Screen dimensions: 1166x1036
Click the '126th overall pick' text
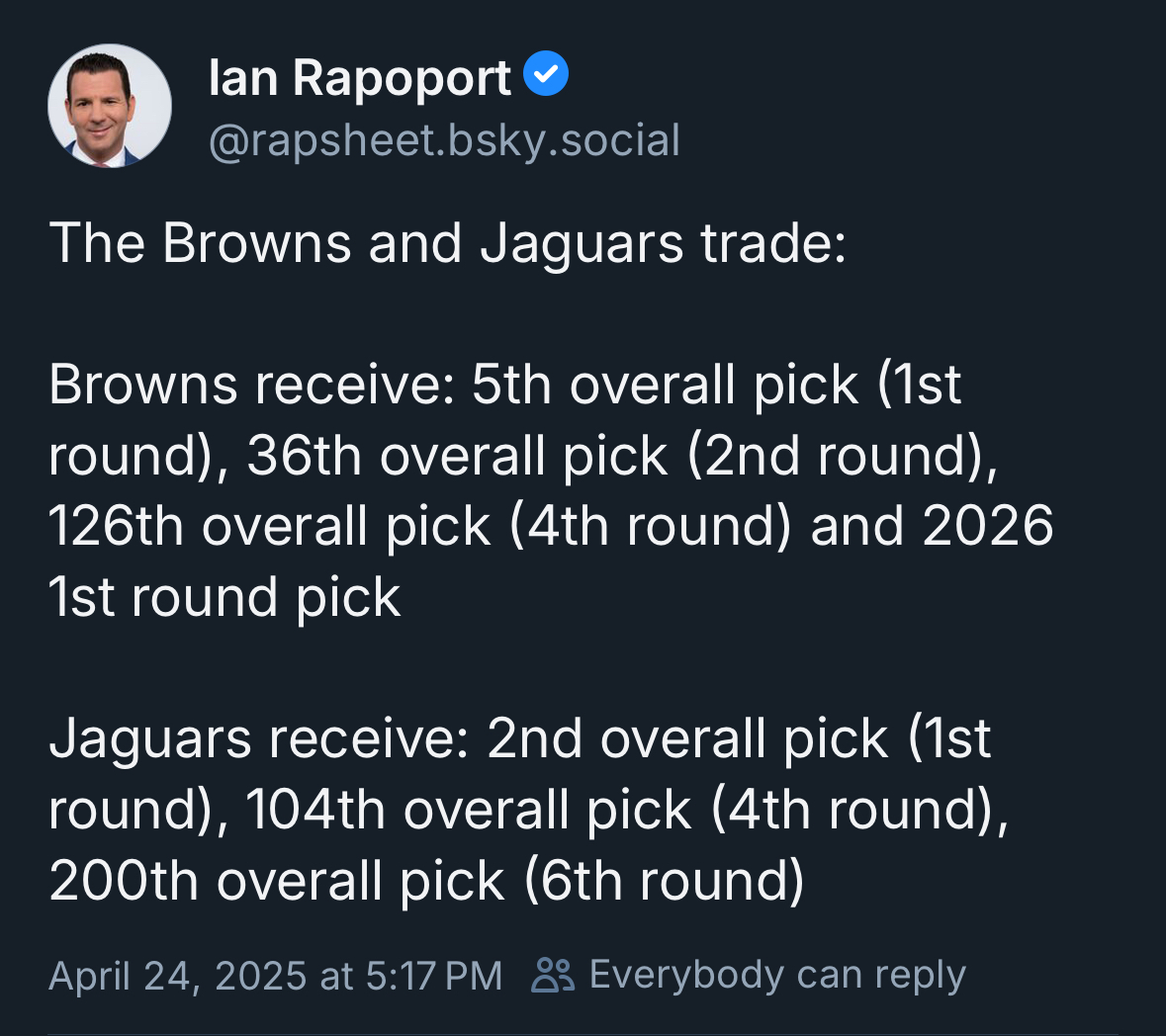[269, 526]
